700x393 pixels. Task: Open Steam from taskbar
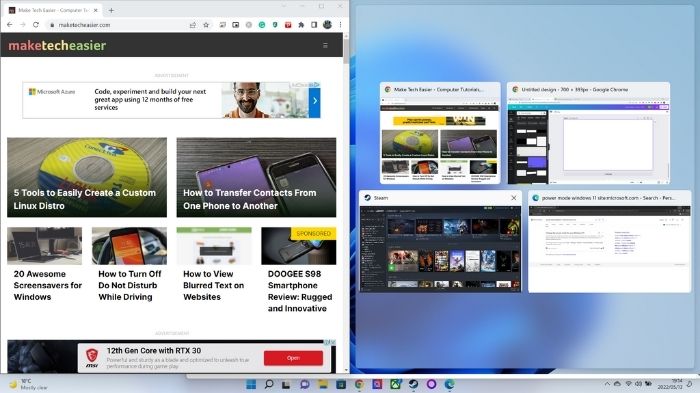(413, 384)
